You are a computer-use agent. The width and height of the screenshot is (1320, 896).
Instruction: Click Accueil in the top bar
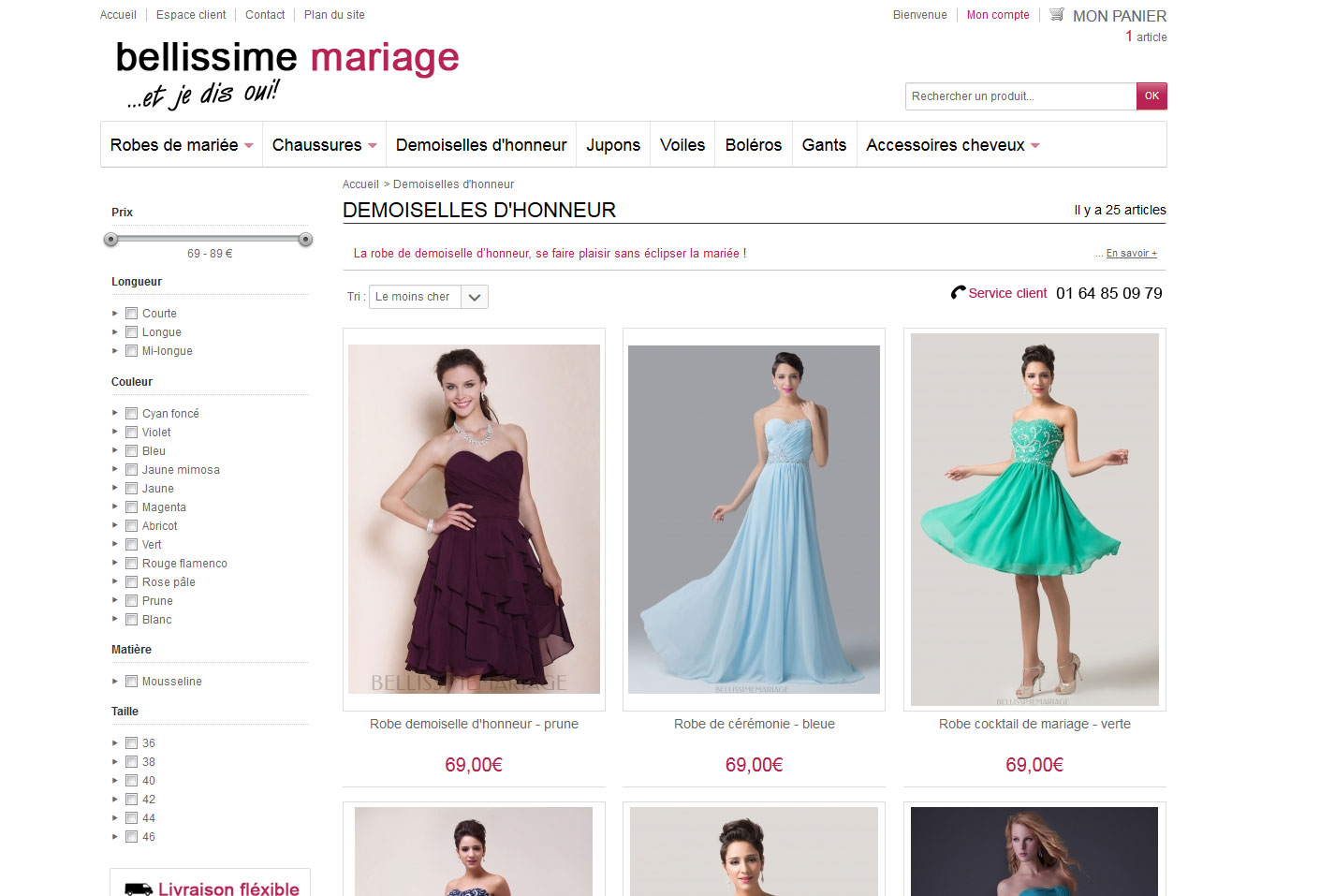pyautogui.click(x=118, y=15)
